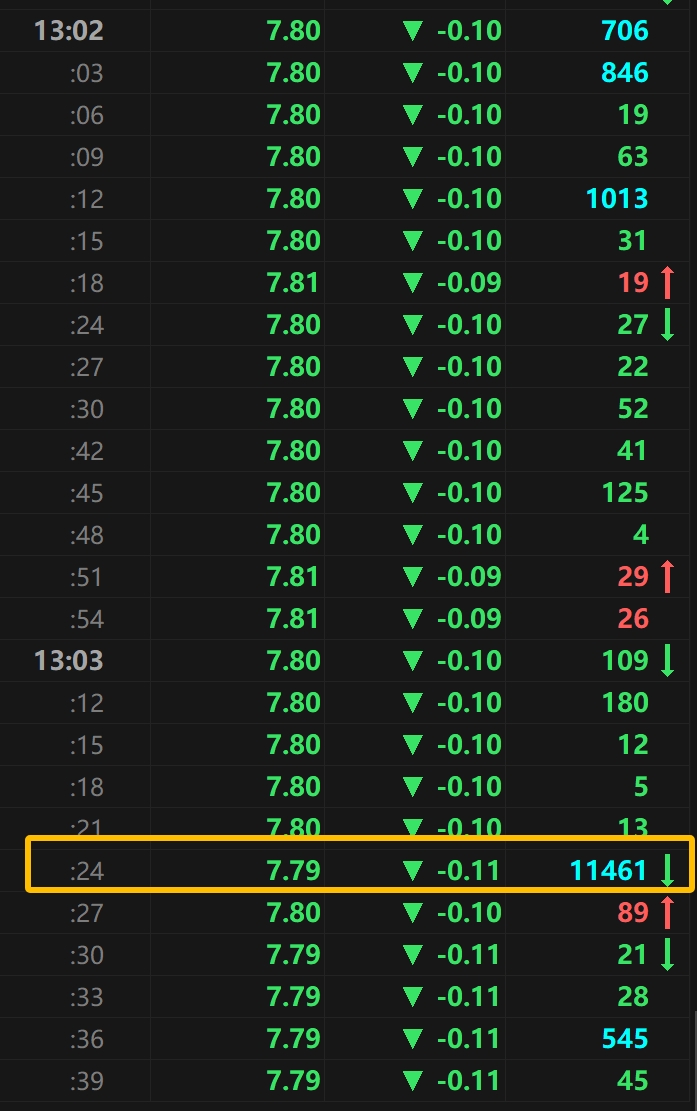Click the red volume value 26
Viewport: 697px width, 1111px height.
[633, 619]
